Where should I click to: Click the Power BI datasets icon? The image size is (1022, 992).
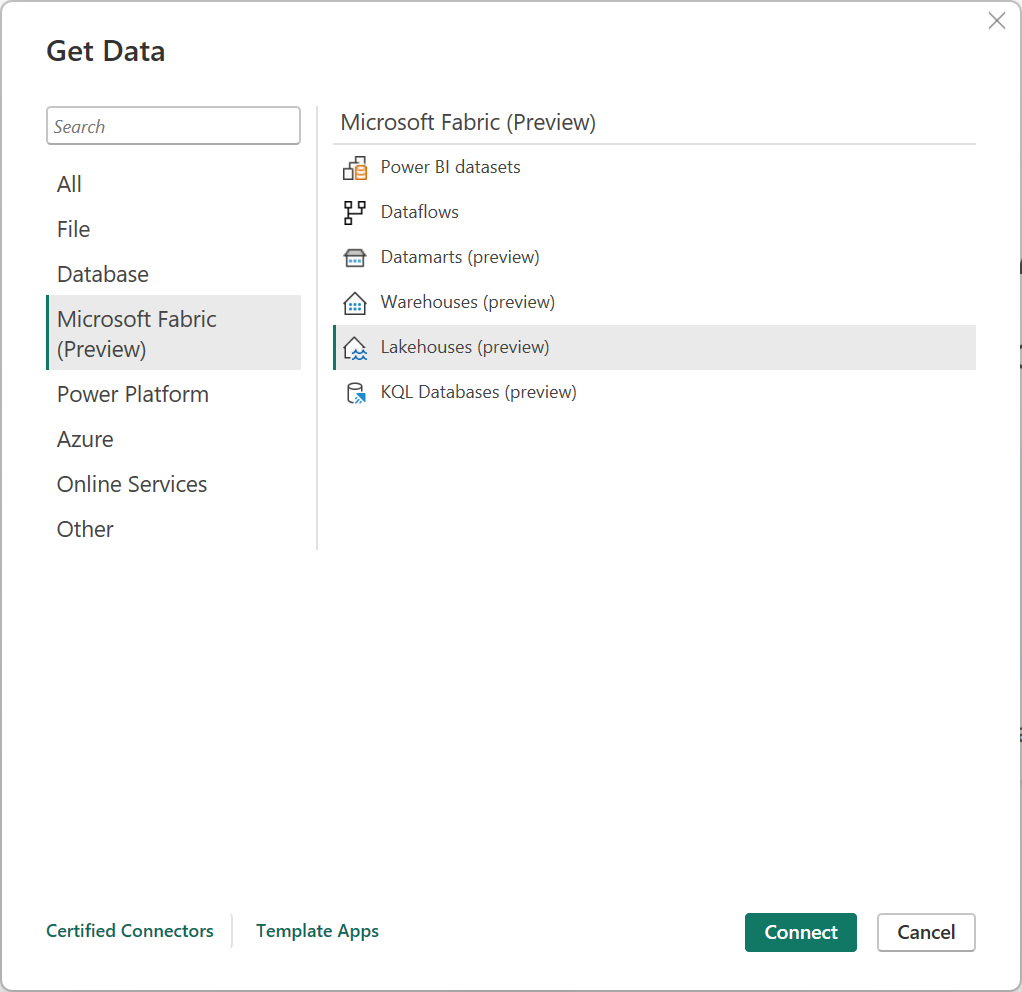click(x=355, y=168)
